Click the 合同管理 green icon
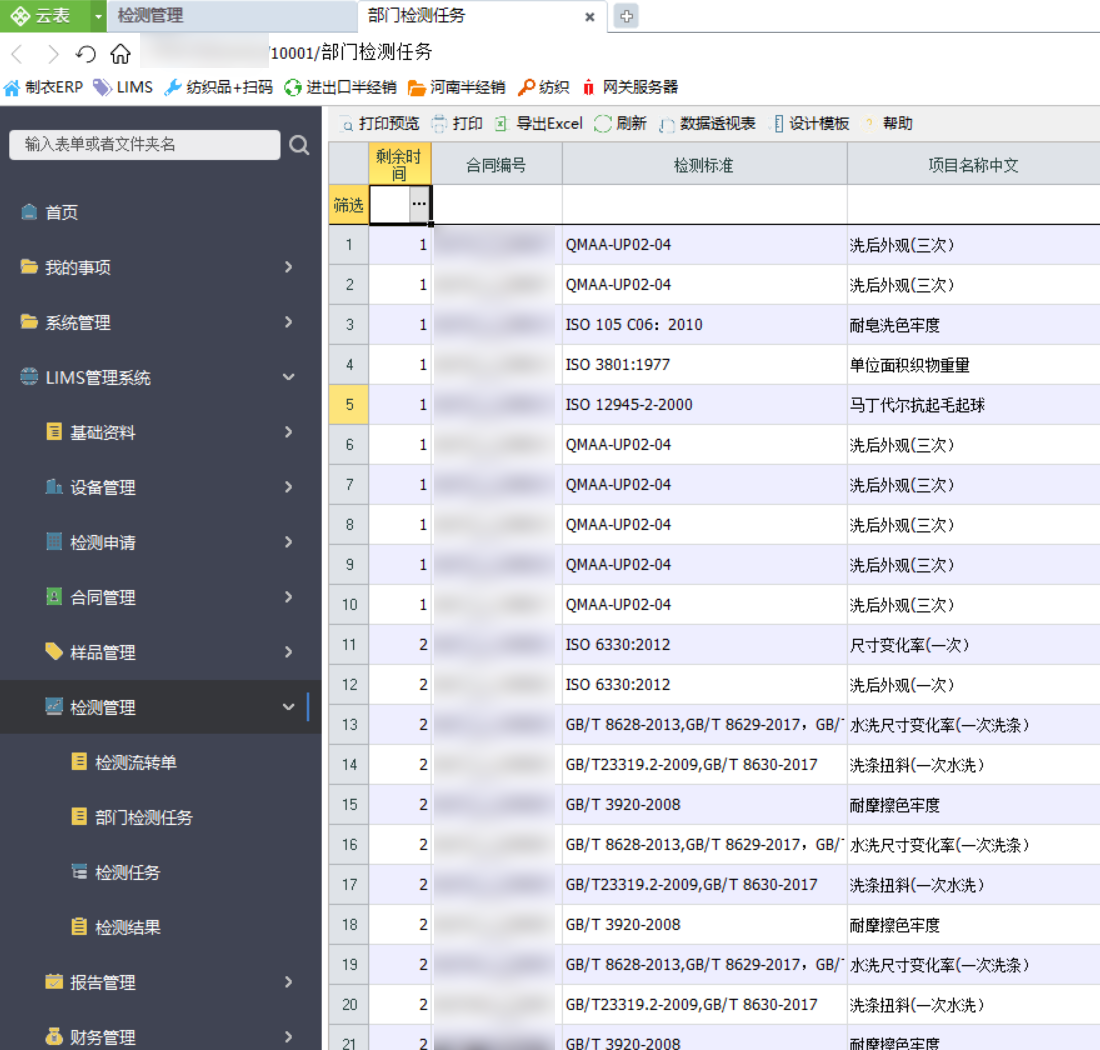 click(53, 596)
